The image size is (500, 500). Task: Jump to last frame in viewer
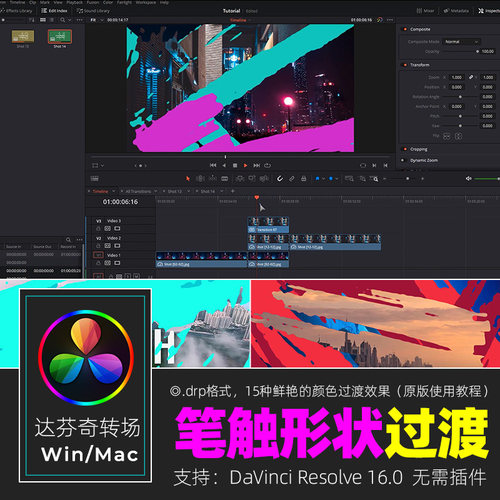256,165
